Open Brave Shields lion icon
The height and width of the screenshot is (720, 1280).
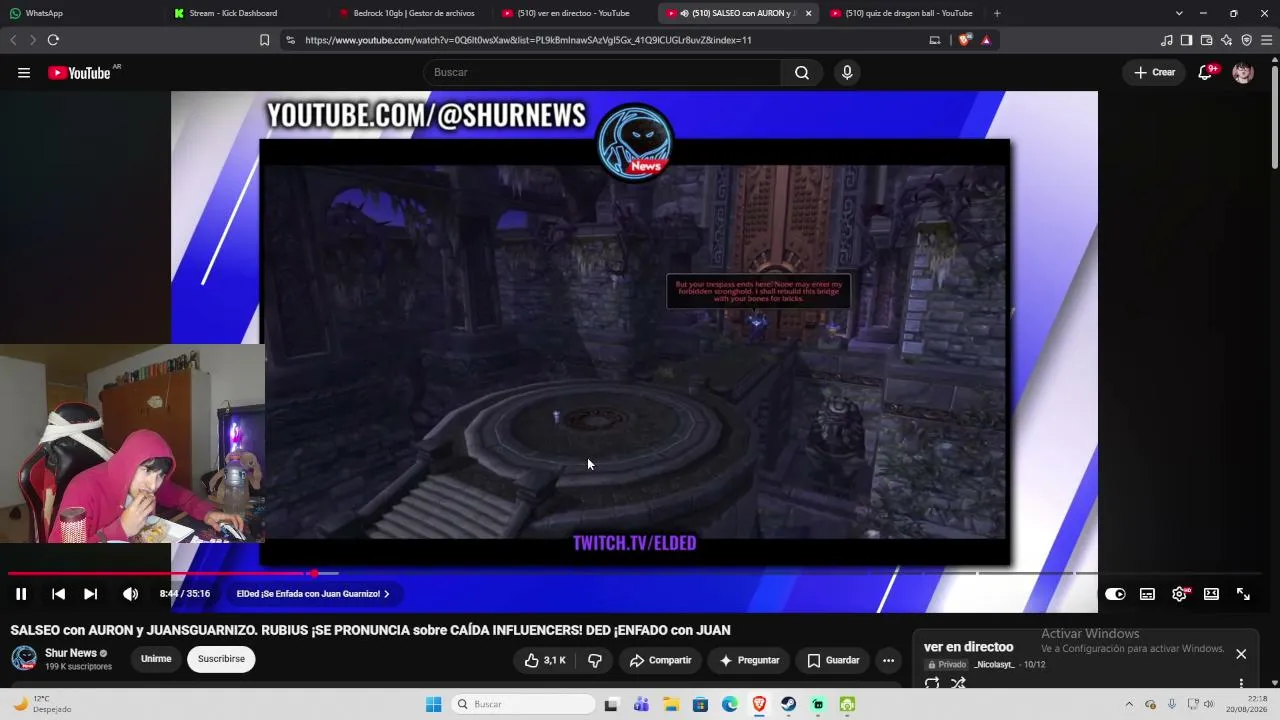[964, 40]
